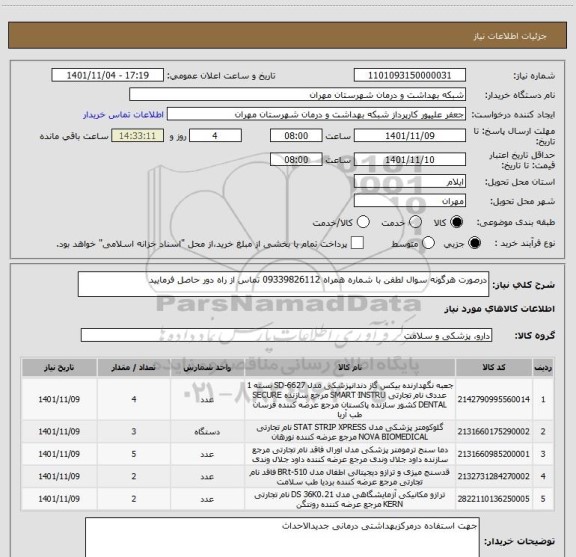Select product code 2142790995560014
Image resolution: width=576 pixels, height=557 pixels.
click(494, 399)
